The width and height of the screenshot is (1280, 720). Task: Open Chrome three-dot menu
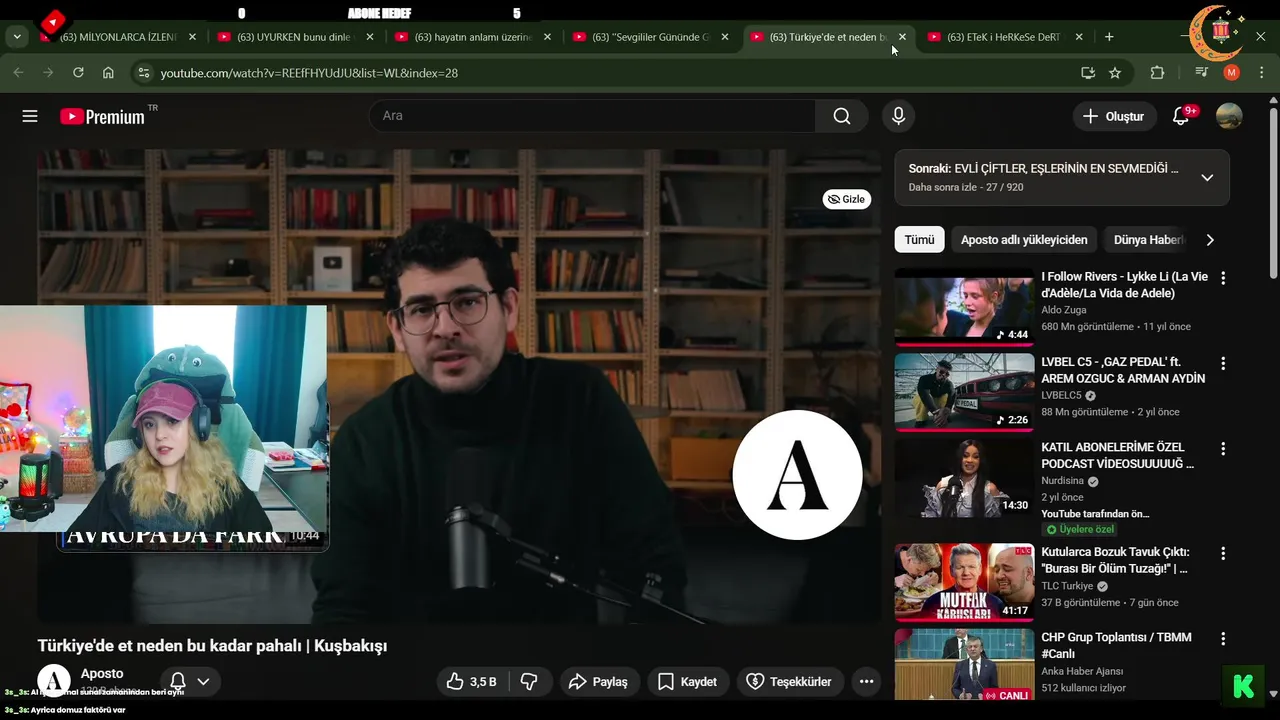click(x=1261, y=73)
